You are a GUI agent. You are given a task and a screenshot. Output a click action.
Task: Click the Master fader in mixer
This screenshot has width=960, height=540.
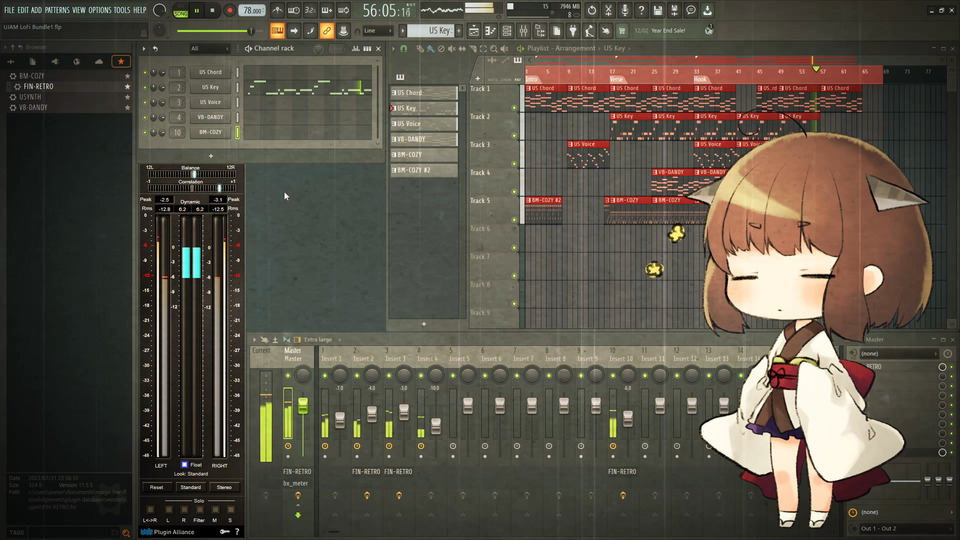pyautogui.click(x=303, y=405)
